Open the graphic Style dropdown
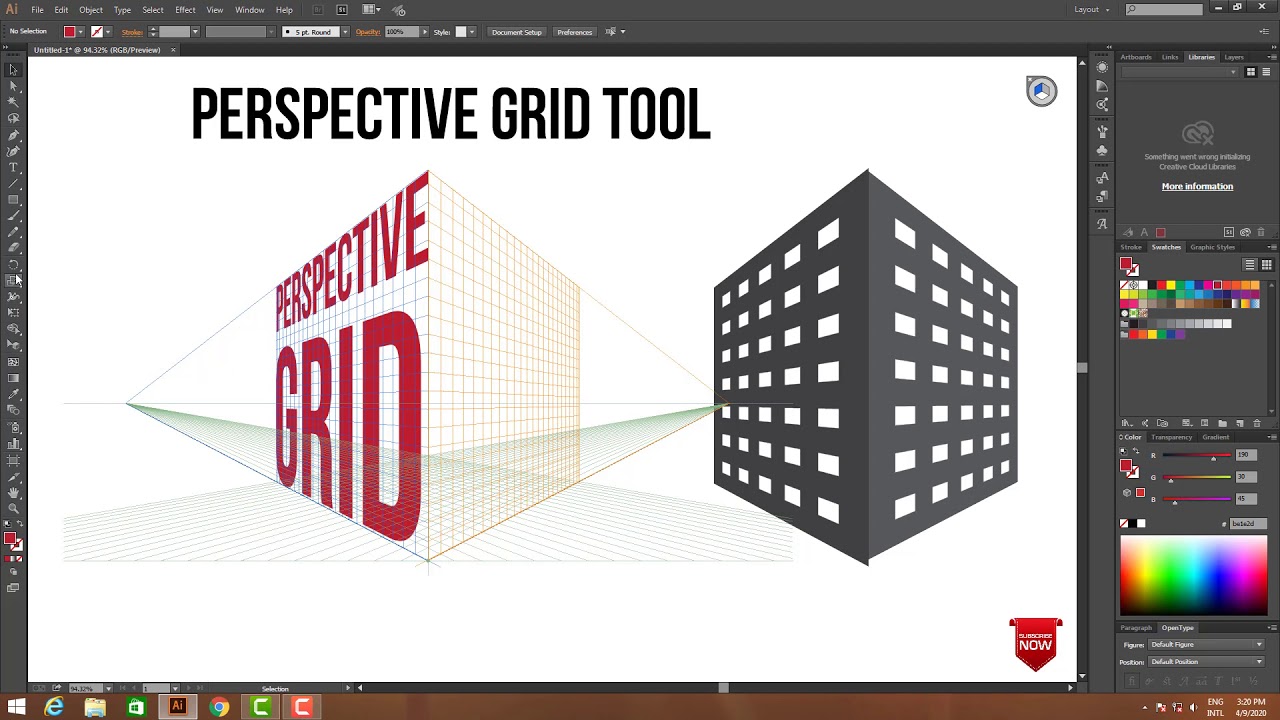 coord(473,32)
